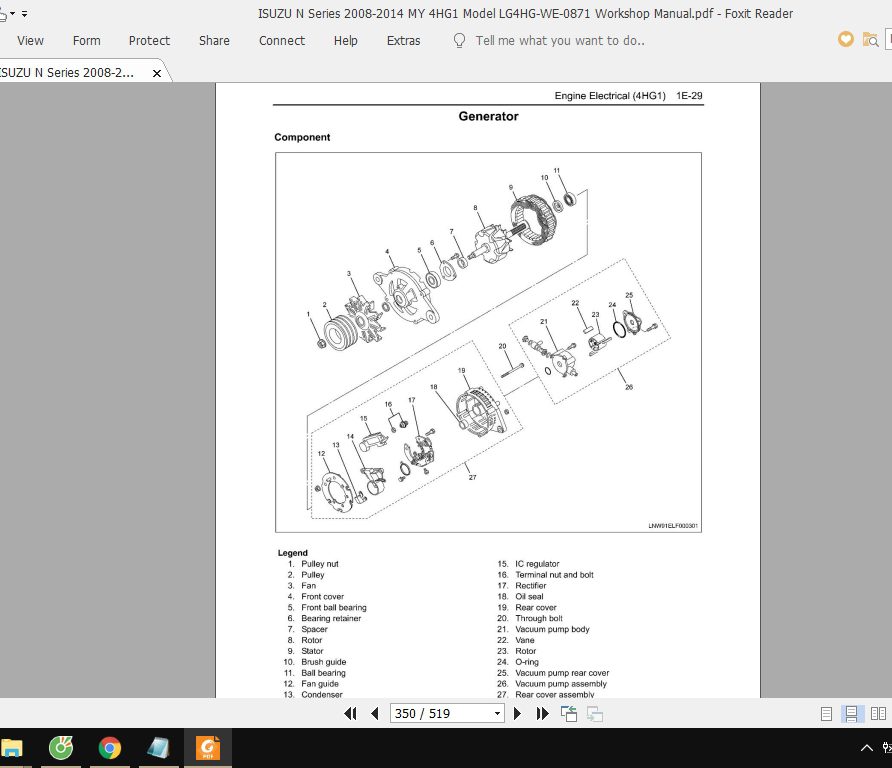Viewport: 892px width, 768px height.
Task: Open the Form ribbon tab
Action: tap(86, 41)
